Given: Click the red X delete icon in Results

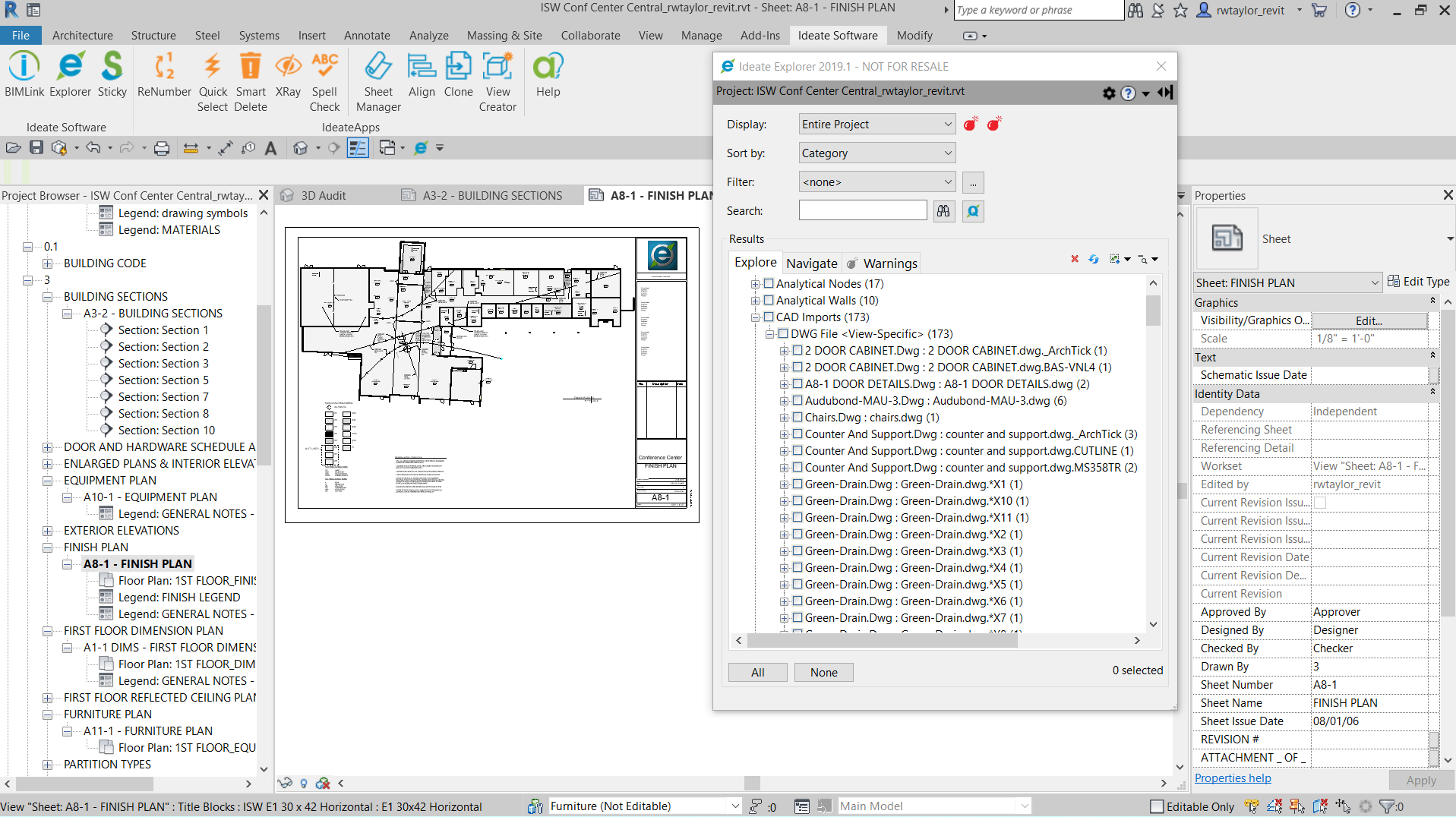Looking at the screenshot, I should point(1075,259).
